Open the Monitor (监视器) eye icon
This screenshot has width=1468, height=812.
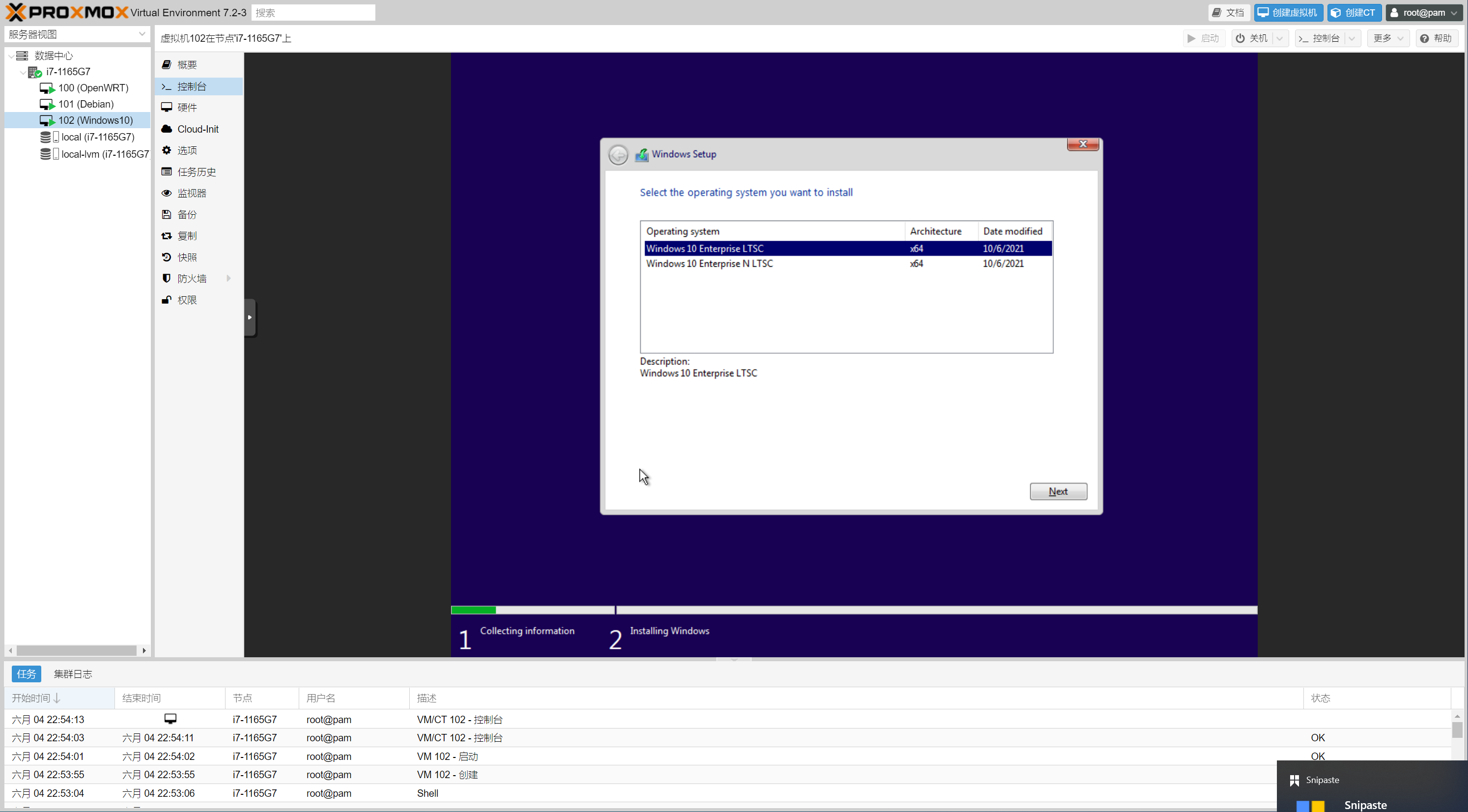tap(167, 193)
